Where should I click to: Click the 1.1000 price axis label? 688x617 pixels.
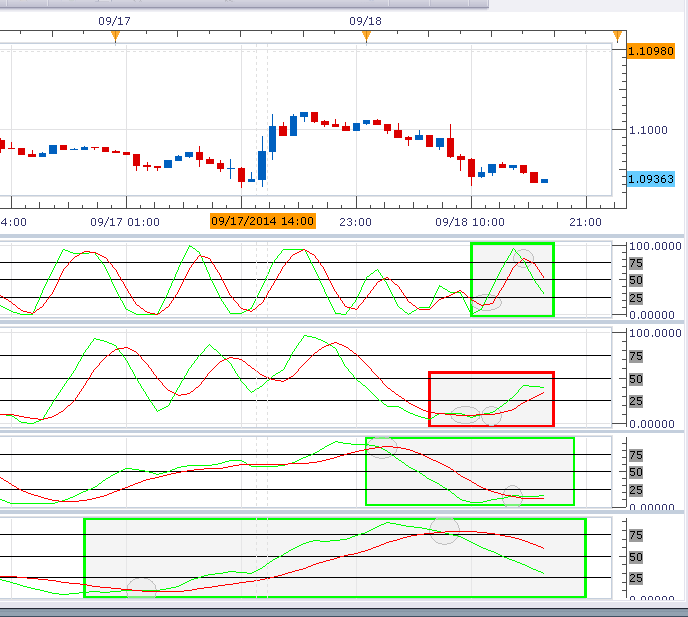click(x=648, y=130)
